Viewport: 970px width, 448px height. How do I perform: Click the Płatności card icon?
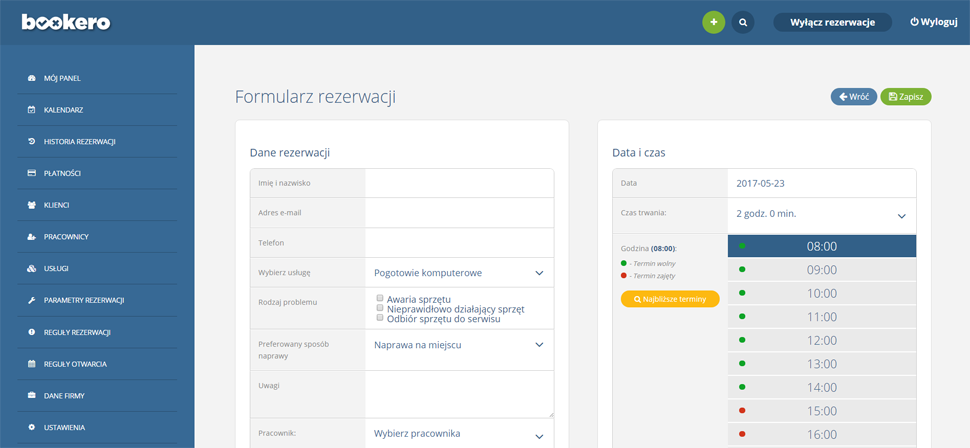32,173
